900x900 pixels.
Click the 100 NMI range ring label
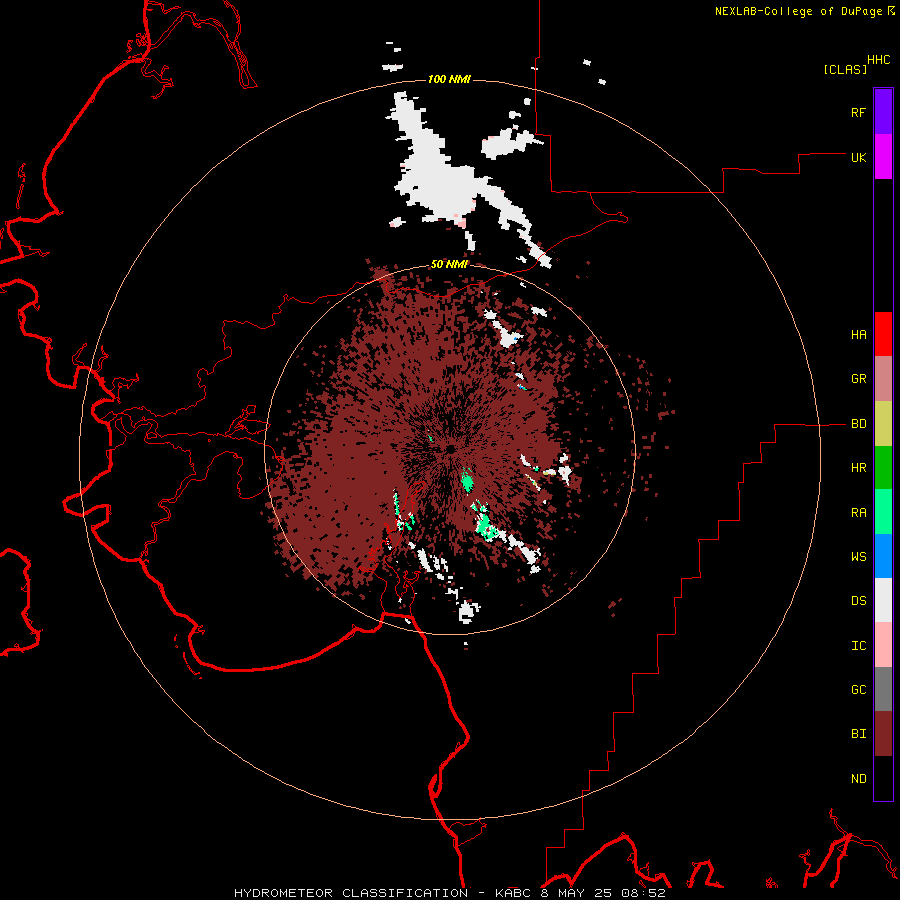point(449,79)
